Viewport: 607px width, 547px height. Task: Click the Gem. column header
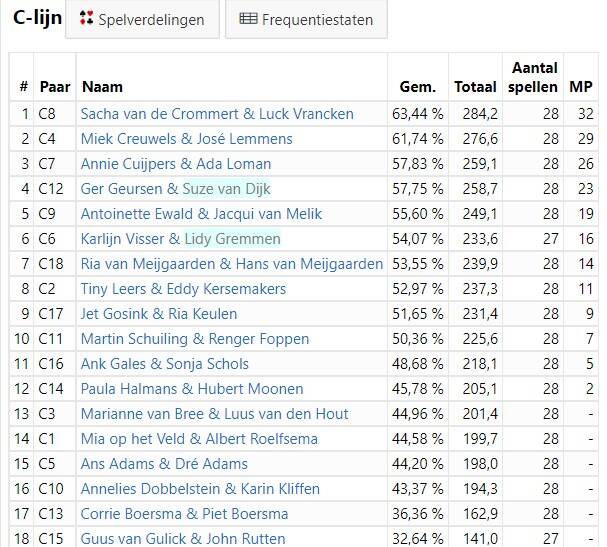point(418,87)
